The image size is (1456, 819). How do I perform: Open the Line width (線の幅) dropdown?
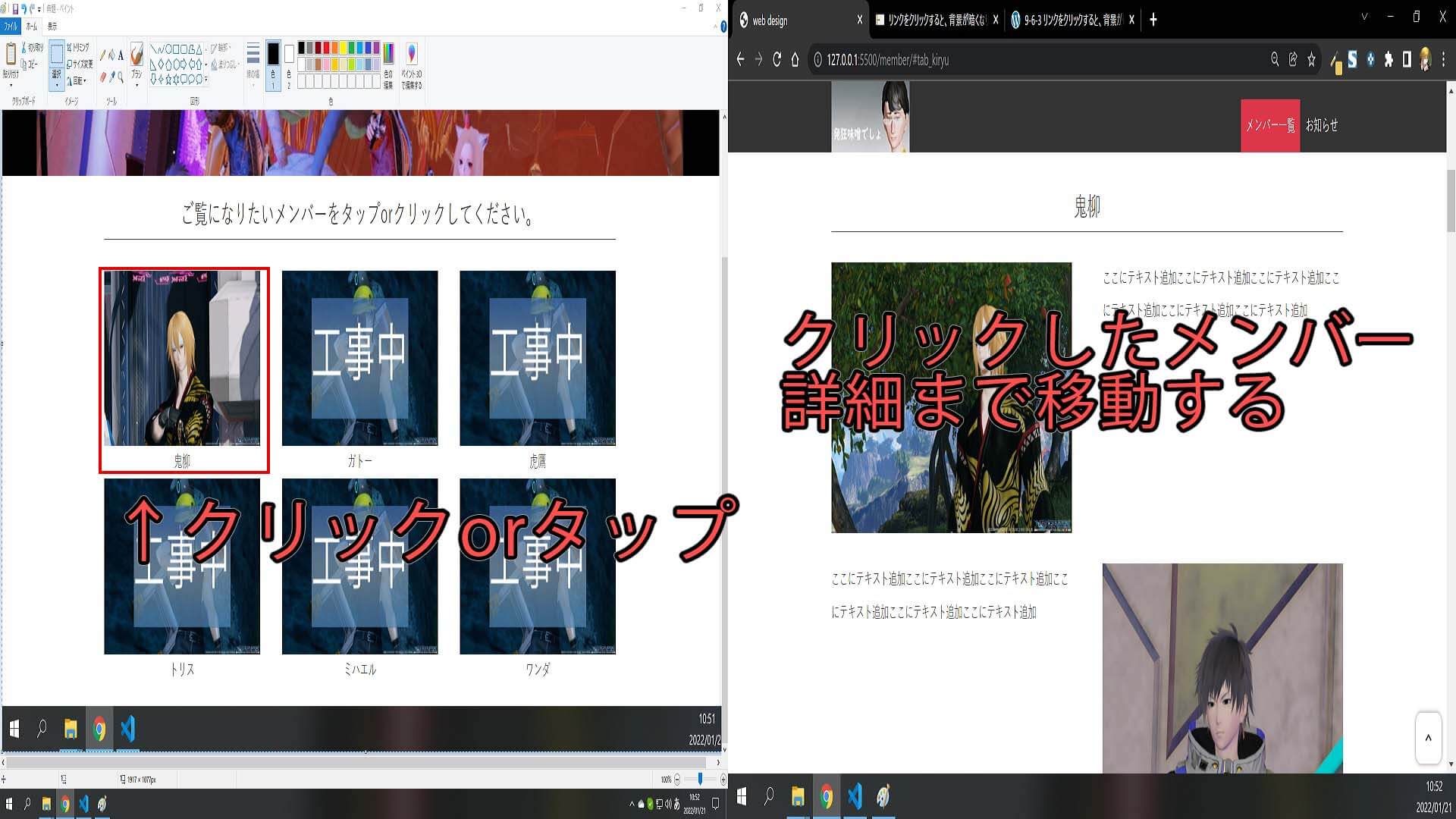coord(253,62)
